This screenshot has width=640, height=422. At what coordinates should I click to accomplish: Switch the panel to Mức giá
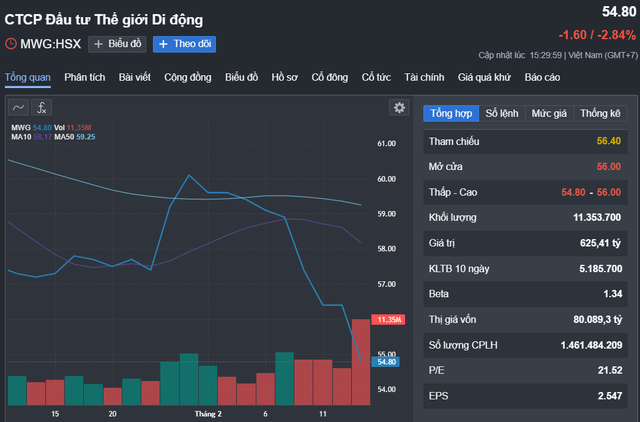click(x=548, y=114)
